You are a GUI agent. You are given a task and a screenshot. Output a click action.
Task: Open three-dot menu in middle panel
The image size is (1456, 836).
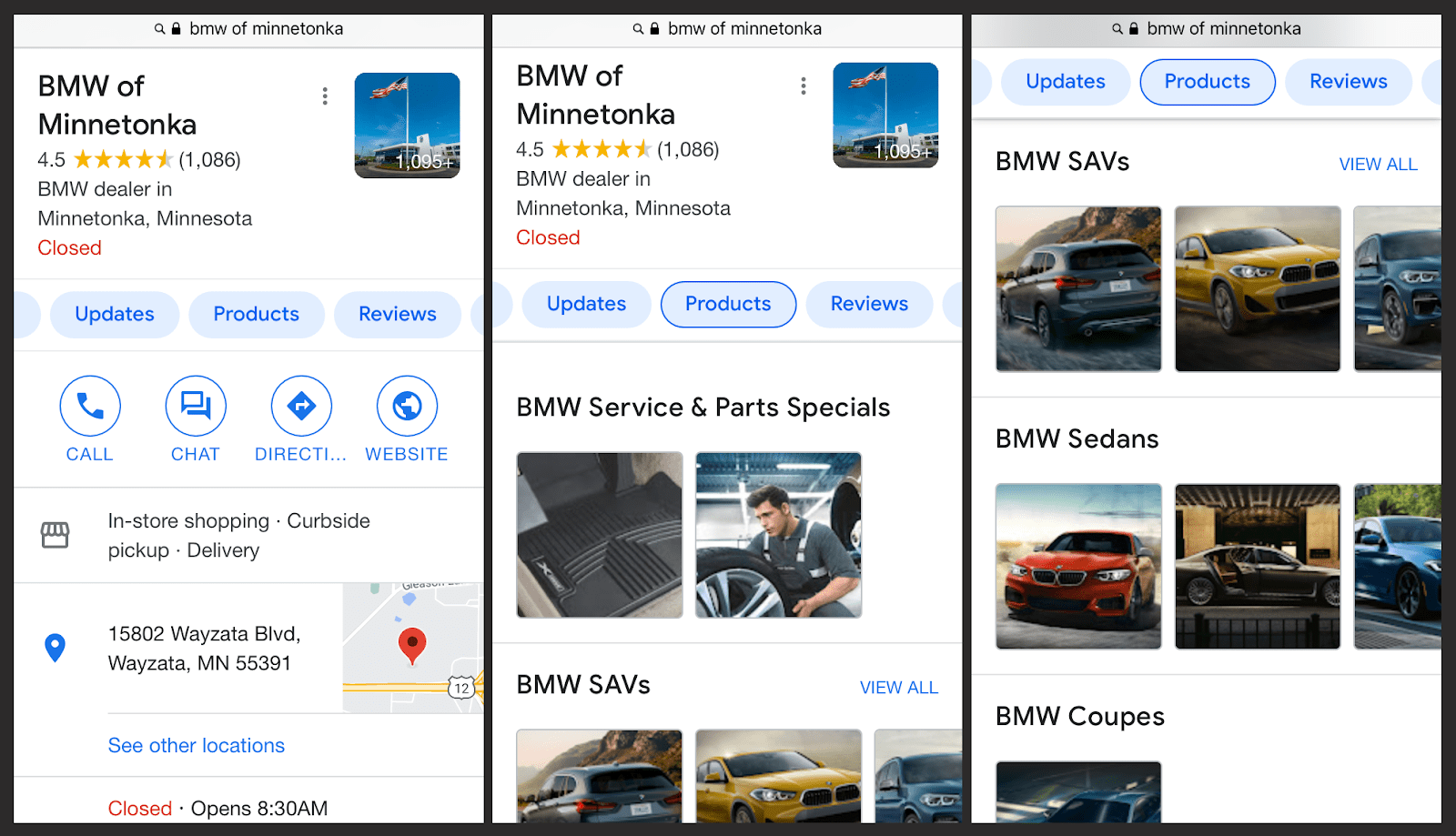point(803,86)
